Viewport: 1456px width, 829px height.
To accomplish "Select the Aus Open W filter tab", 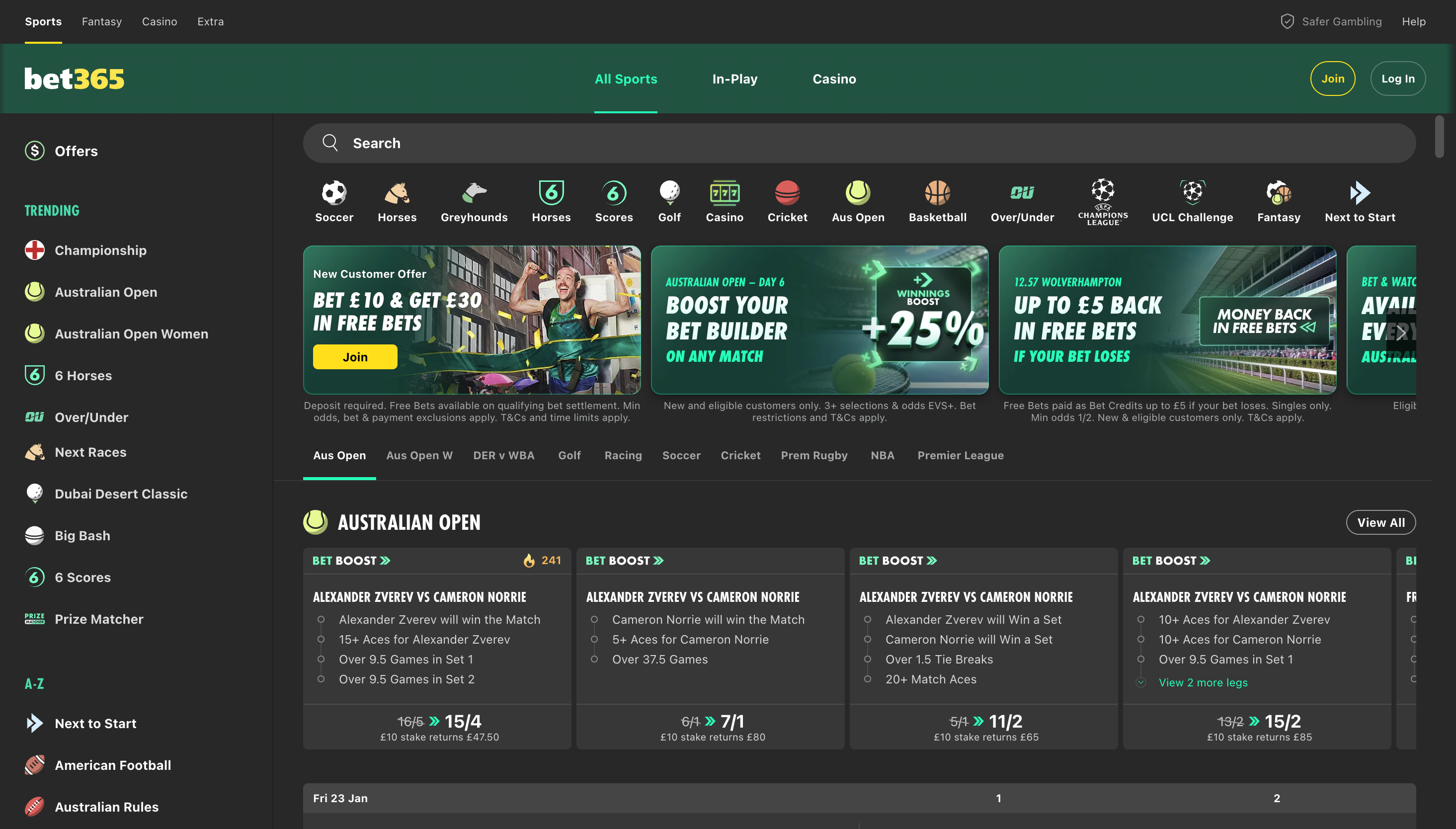I will coord(419,455).
